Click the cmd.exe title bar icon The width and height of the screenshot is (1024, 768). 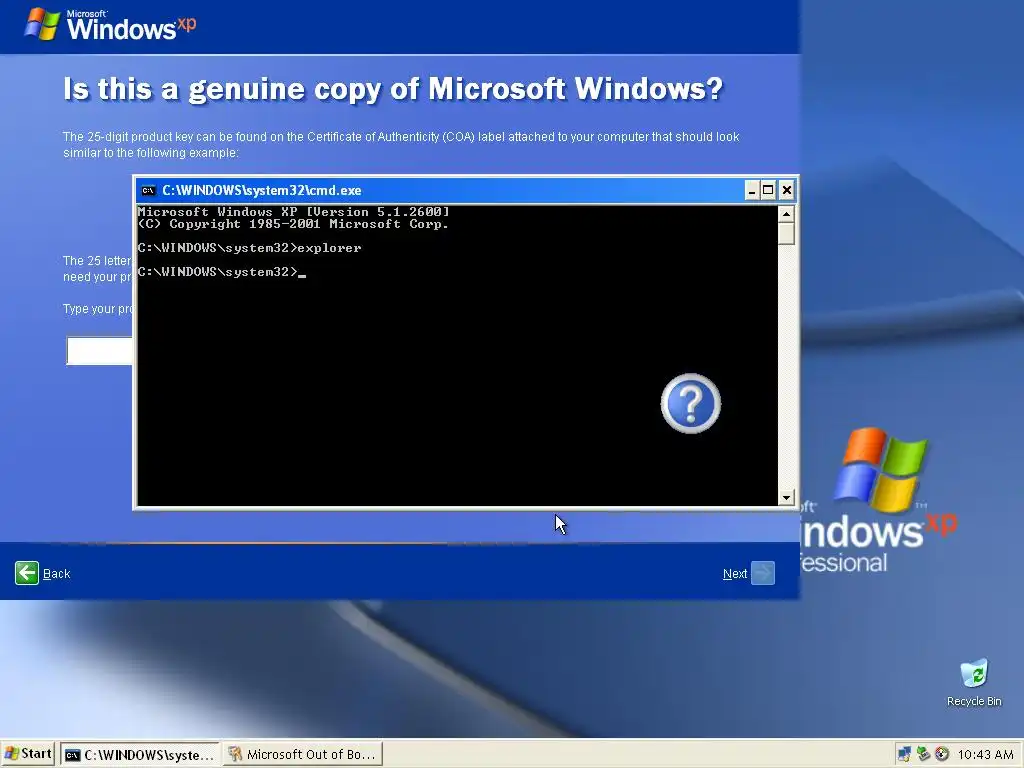coord(149,191)
